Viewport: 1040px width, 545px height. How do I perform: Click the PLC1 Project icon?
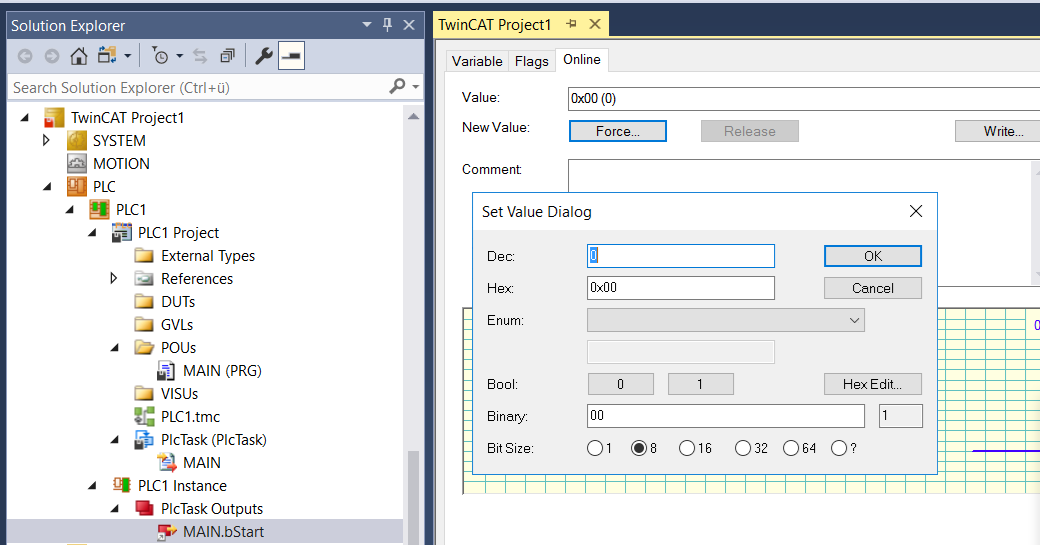[x=121, y=233]
